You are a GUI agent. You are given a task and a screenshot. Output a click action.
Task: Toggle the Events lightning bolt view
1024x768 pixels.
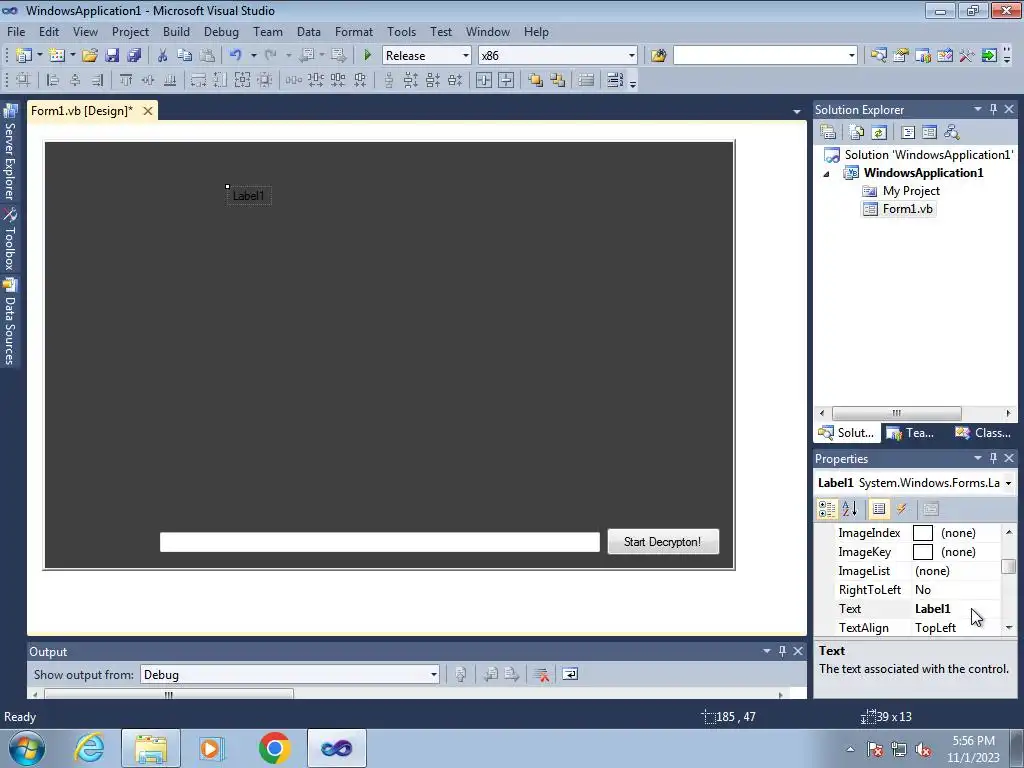[901, 509]
